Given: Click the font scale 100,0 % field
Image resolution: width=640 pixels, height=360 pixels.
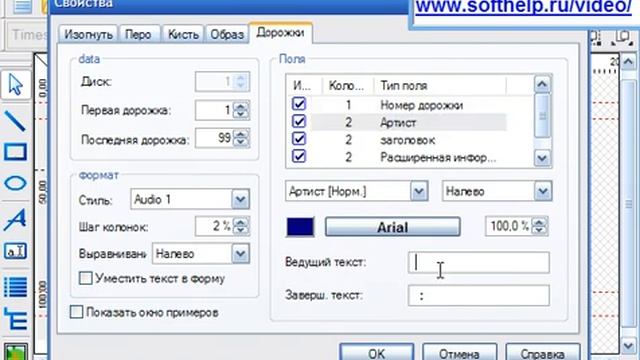Looking at the screenshot, I should point(509,226).
